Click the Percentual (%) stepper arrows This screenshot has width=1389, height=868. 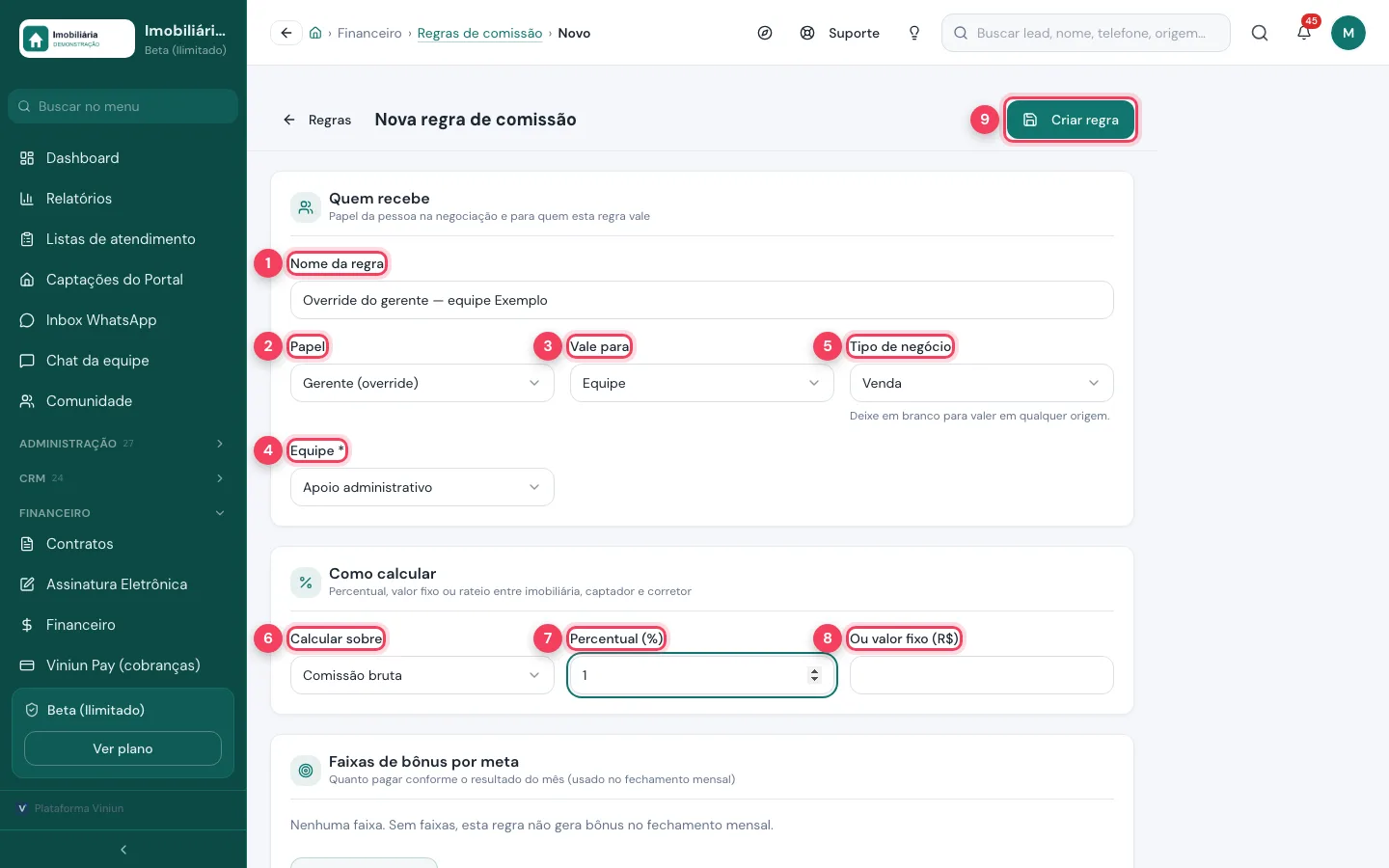point(815,675)
